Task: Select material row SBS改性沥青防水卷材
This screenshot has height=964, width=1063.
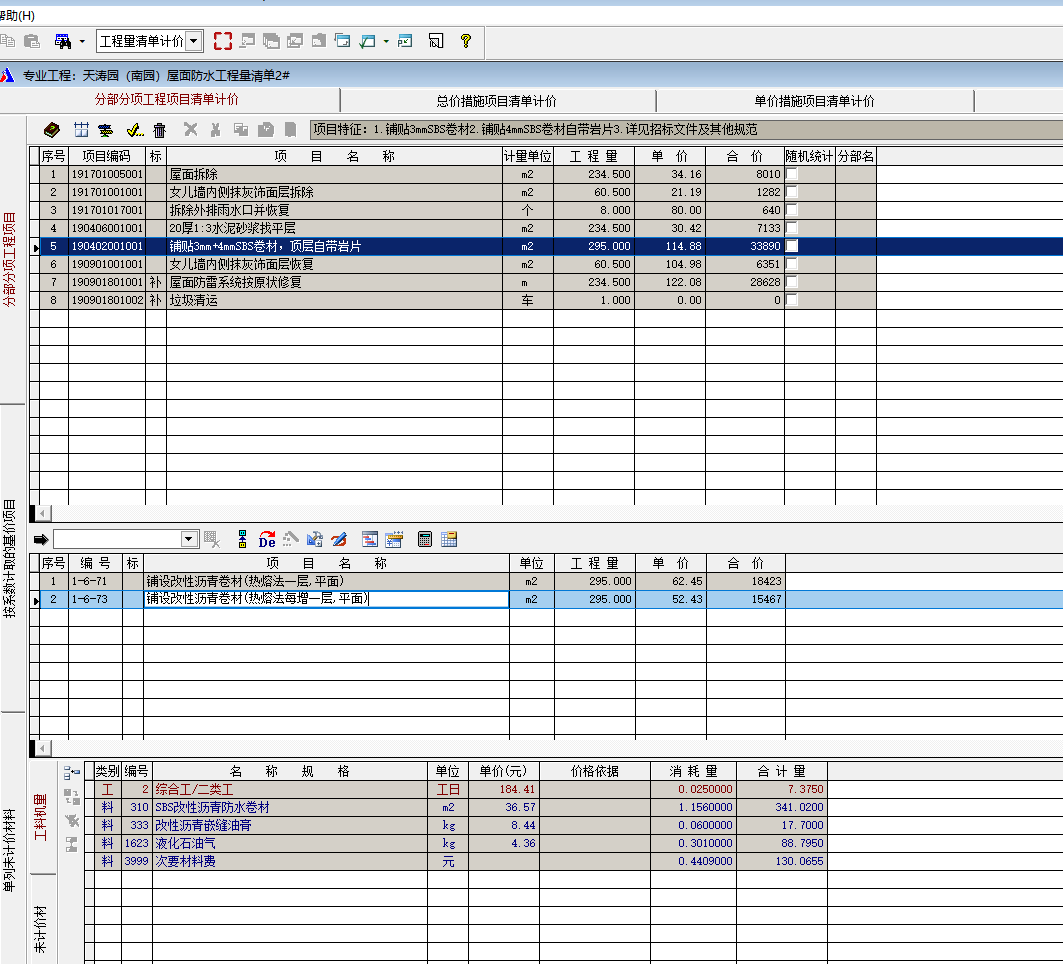Action: (x=460, y=807)
